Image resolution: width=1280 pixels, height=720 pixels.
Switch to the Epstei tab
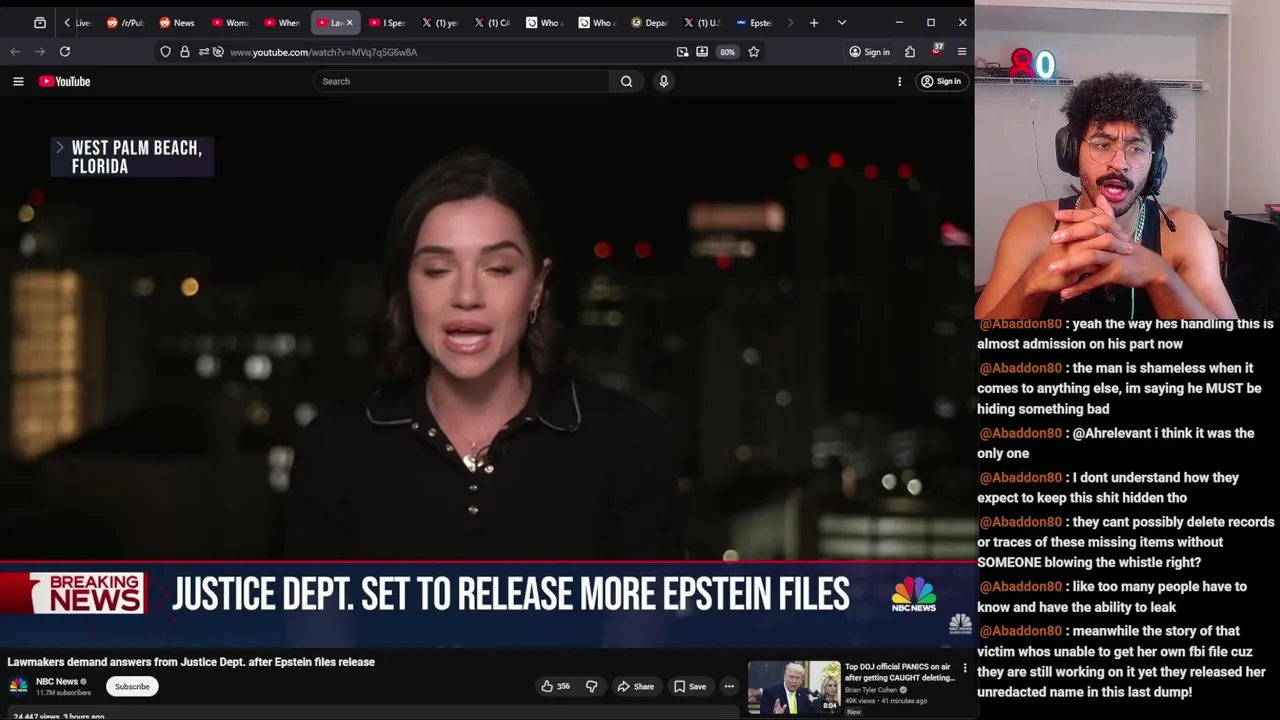coord(753,22)
